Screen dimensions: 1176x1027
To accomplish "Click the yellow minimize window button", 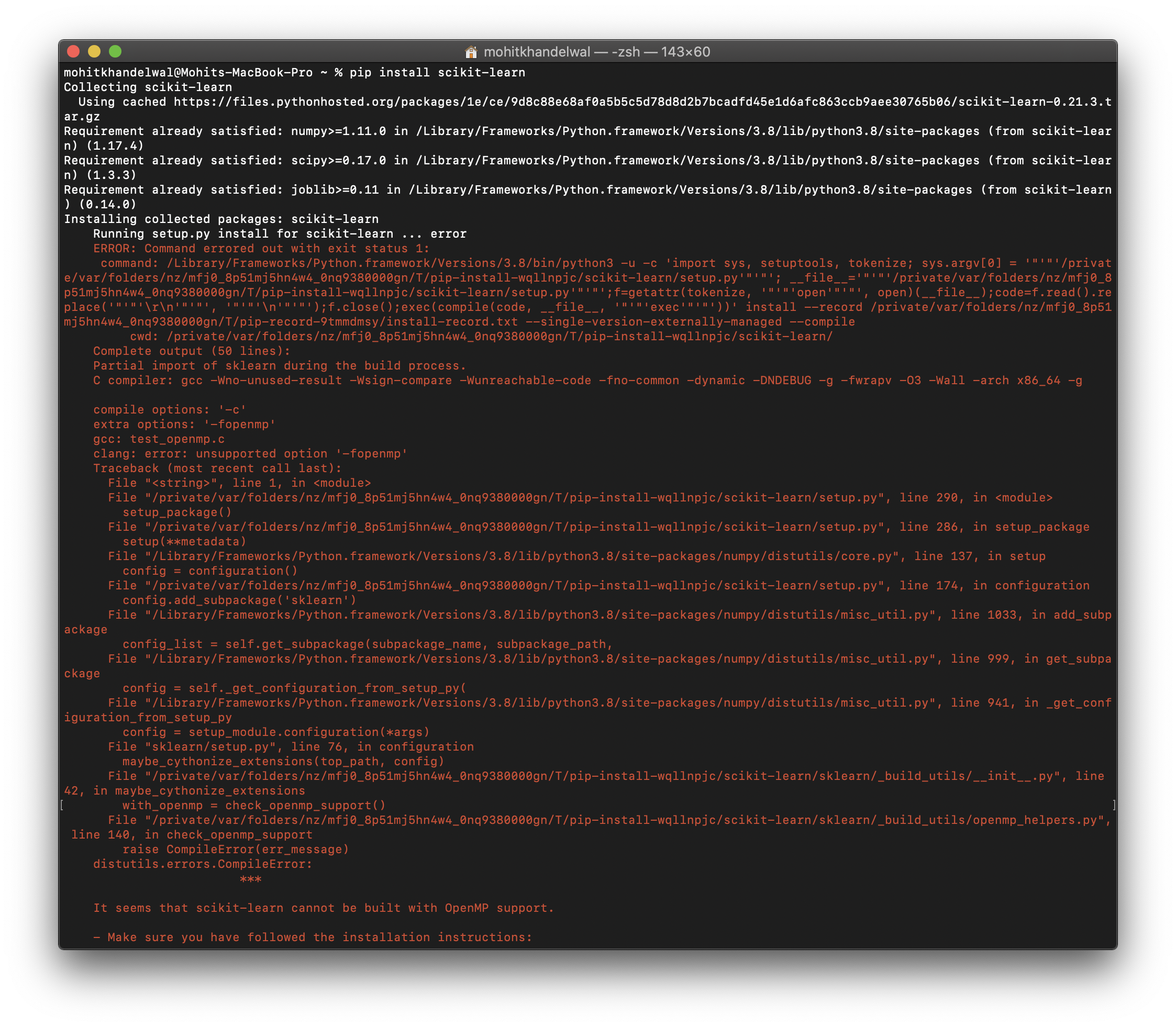I will 94,52.
